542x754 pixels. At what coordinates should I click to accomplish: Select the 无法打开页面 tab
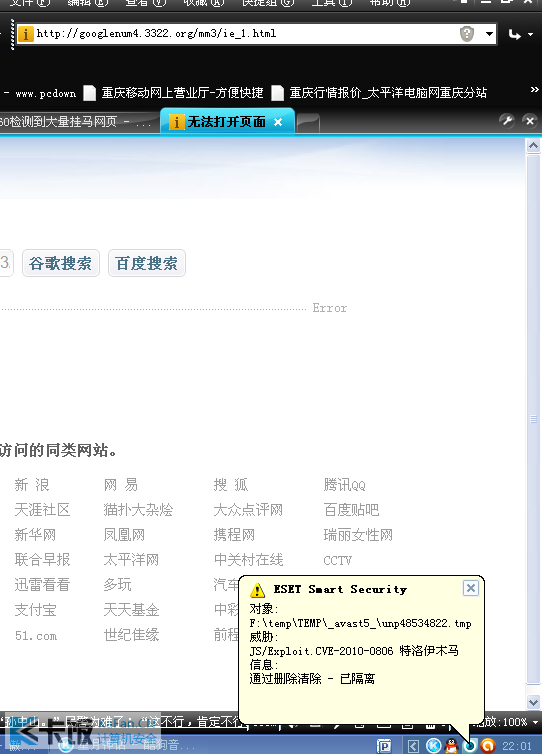click(226, 122)
